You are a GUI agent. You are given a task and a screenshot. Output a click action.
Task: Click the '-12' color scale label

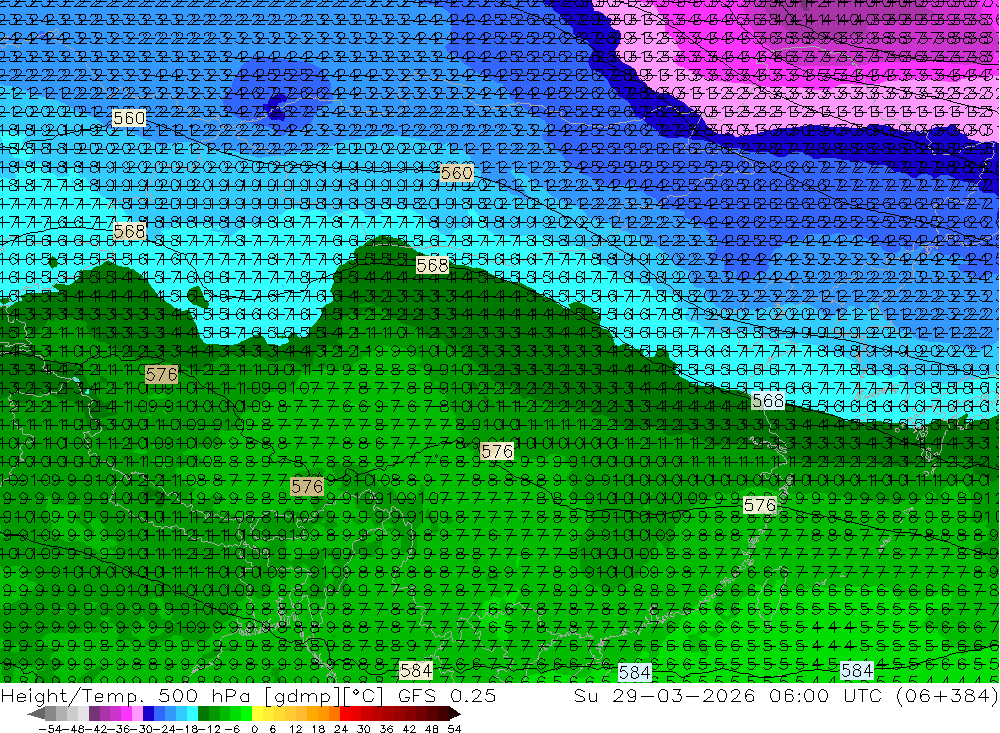(x=210, y=729)
